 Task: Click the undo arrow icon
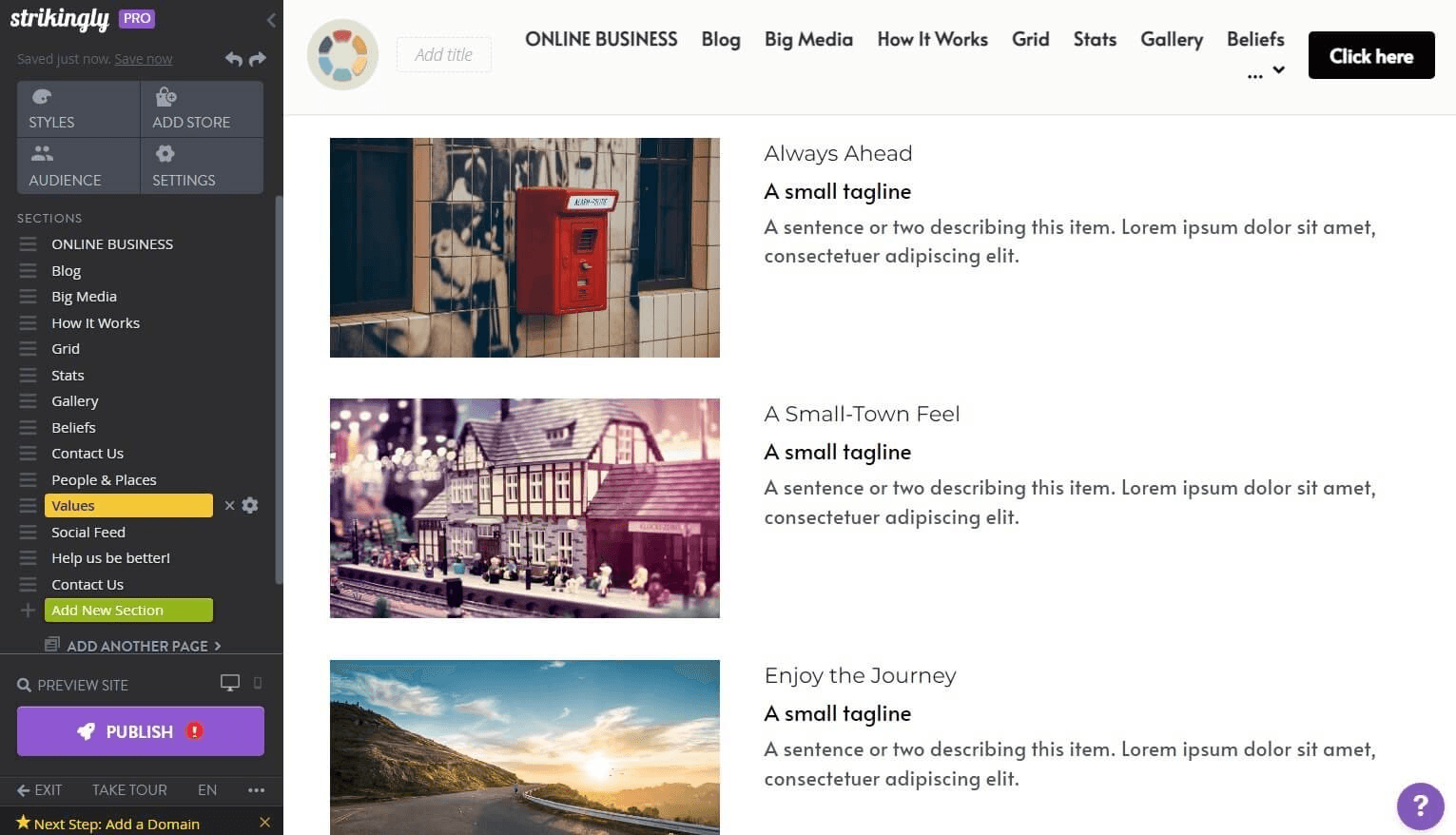click(x=233, y=59)
